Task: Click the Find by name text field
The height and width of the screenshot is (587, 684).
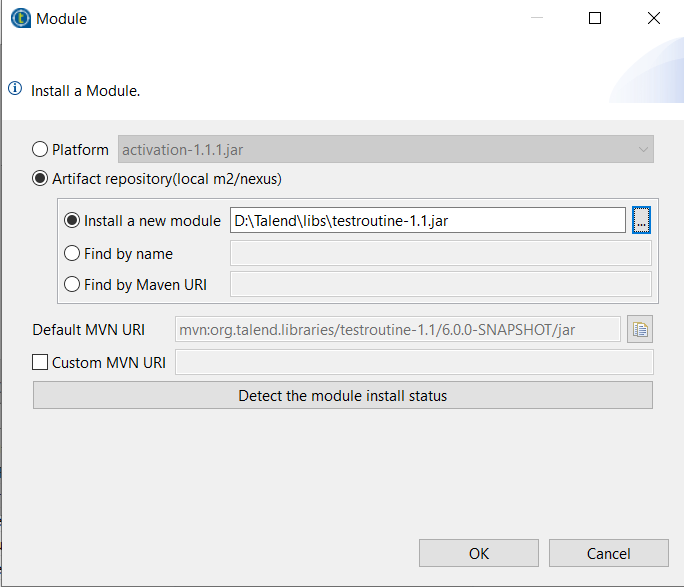Action: (440, 253)
